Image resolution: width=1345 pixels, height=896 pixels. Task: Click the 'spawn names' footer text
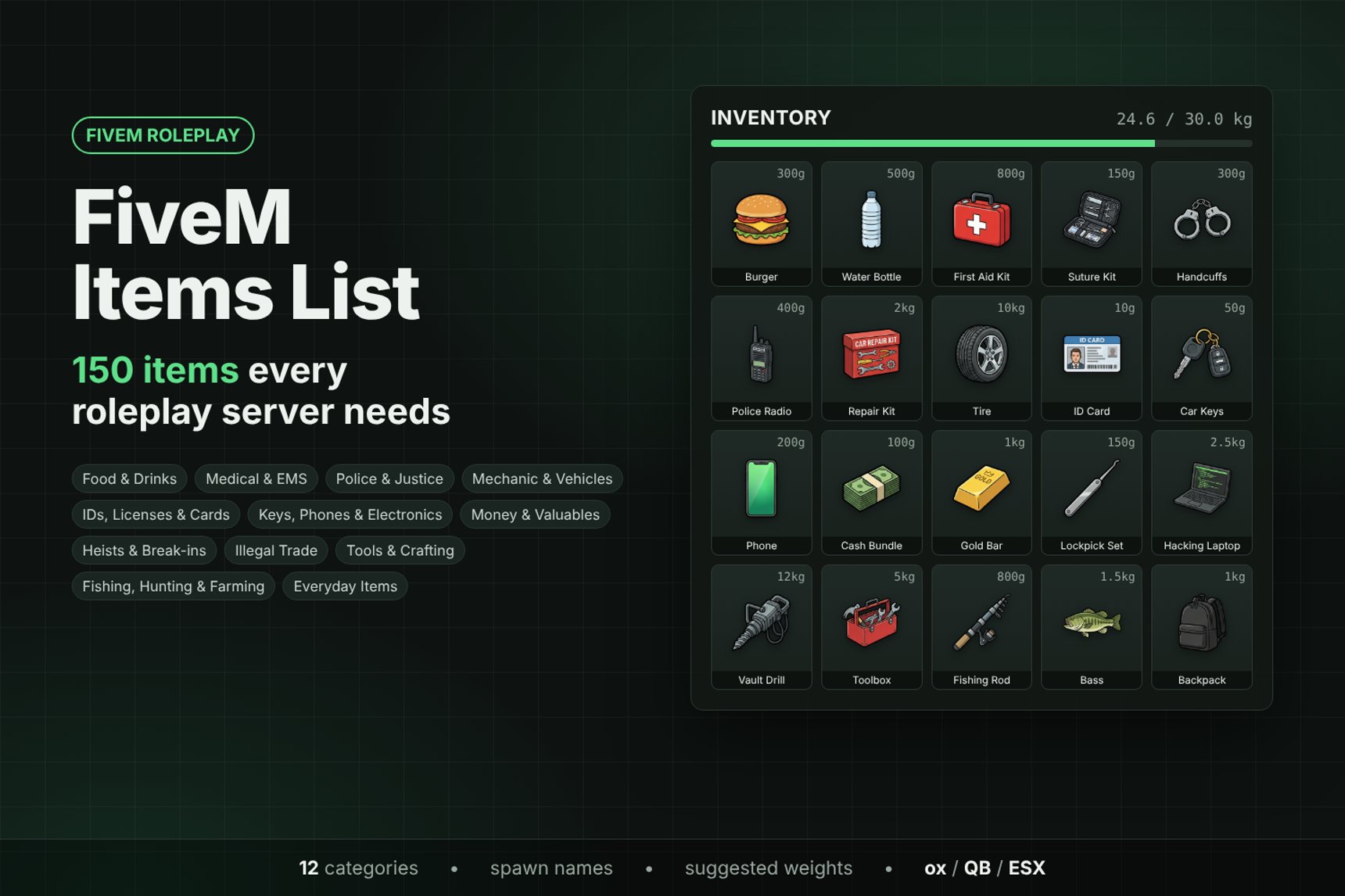point(551,869)
